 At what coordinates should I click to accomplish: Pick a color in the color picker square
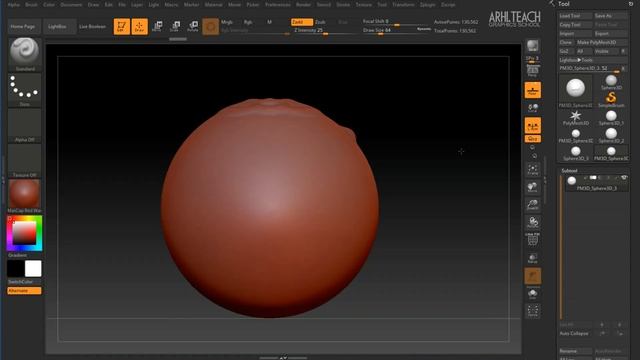[x=24, y=233]
